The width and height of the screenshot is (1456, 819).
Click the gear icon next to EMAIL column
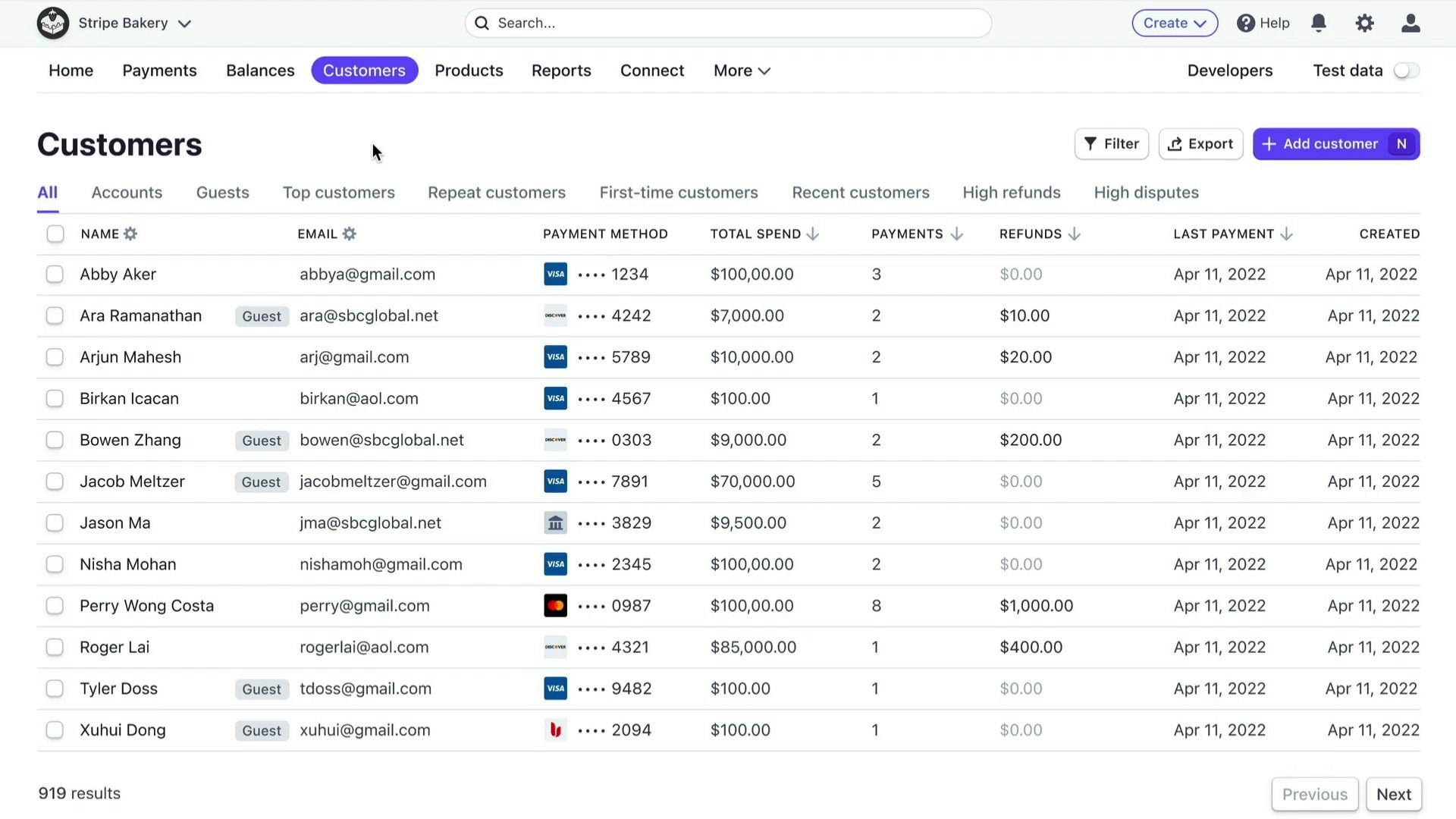click(349, 234)
